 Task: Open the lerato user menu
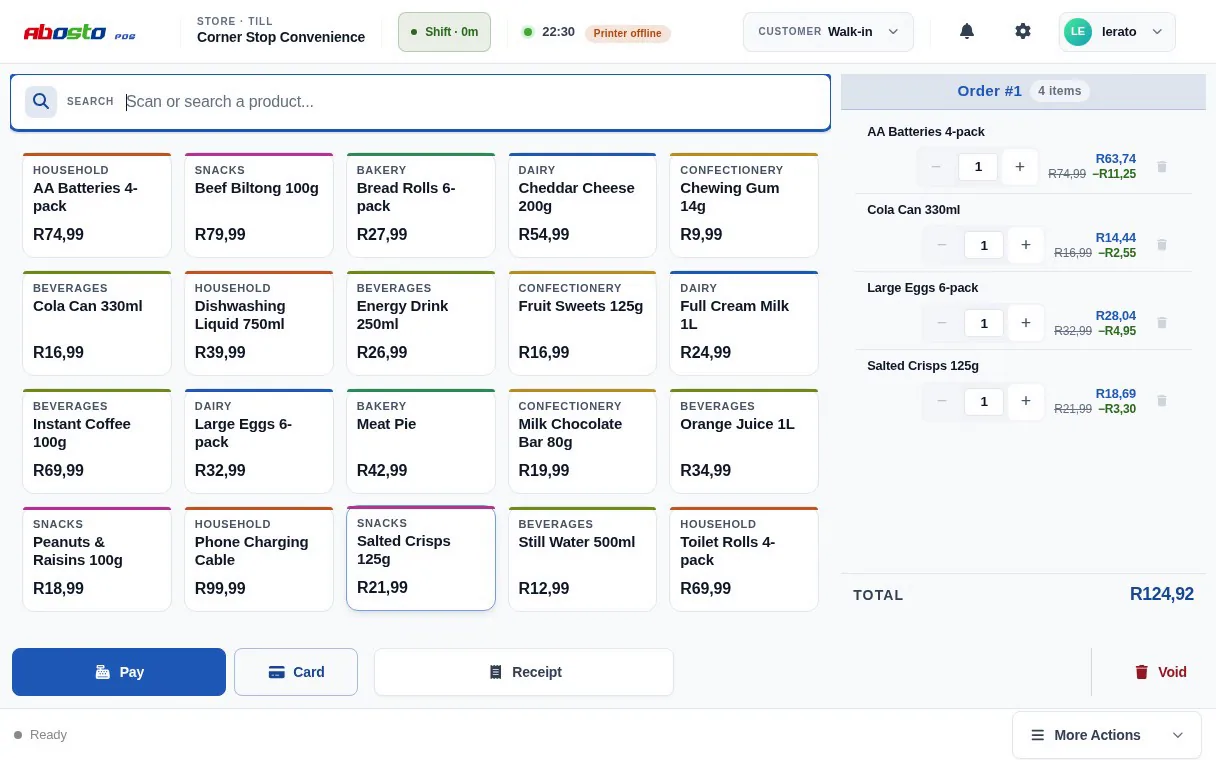(x=1117, y=31)
